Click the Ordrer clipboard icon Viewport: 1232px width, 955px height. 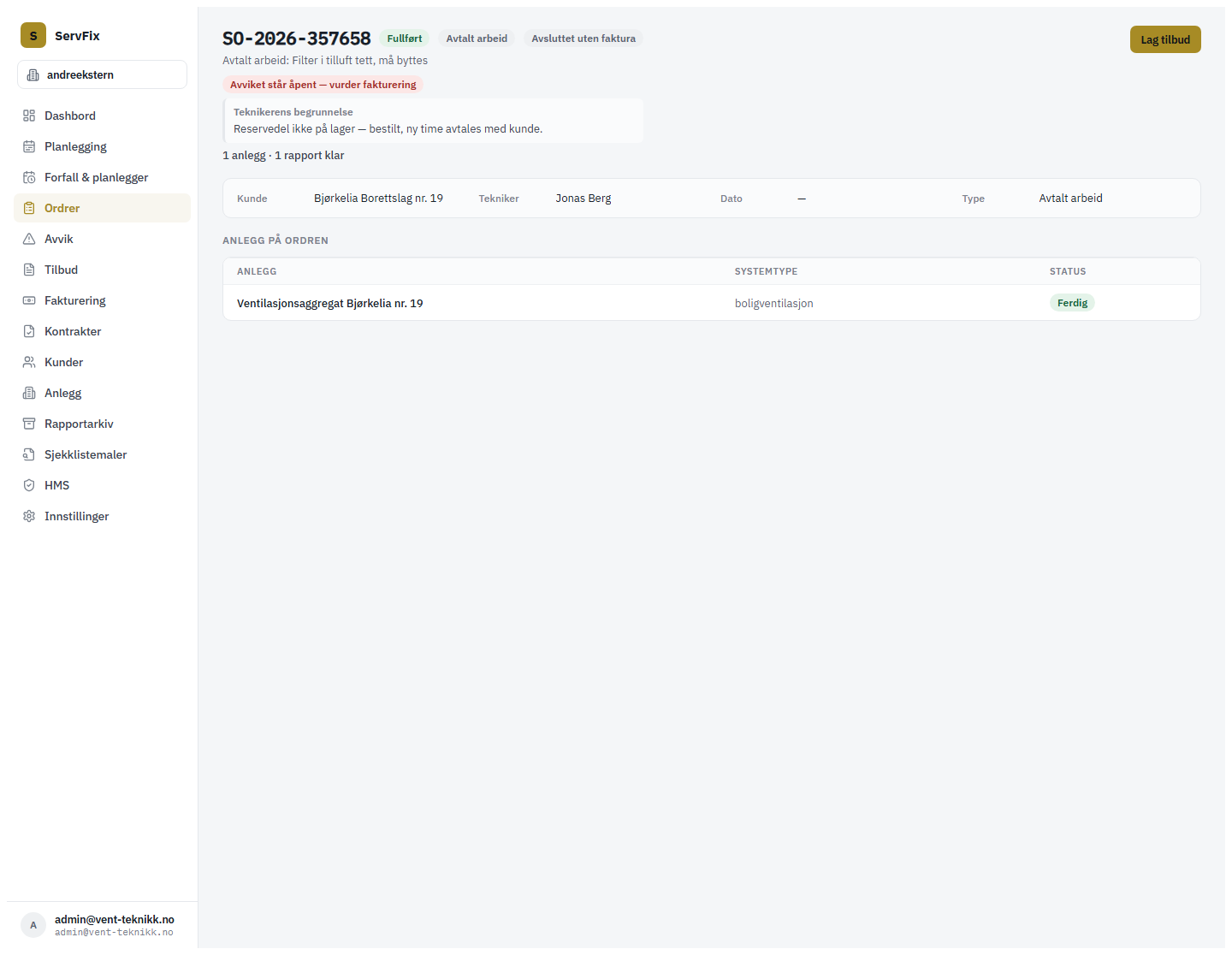pos(29,208)
